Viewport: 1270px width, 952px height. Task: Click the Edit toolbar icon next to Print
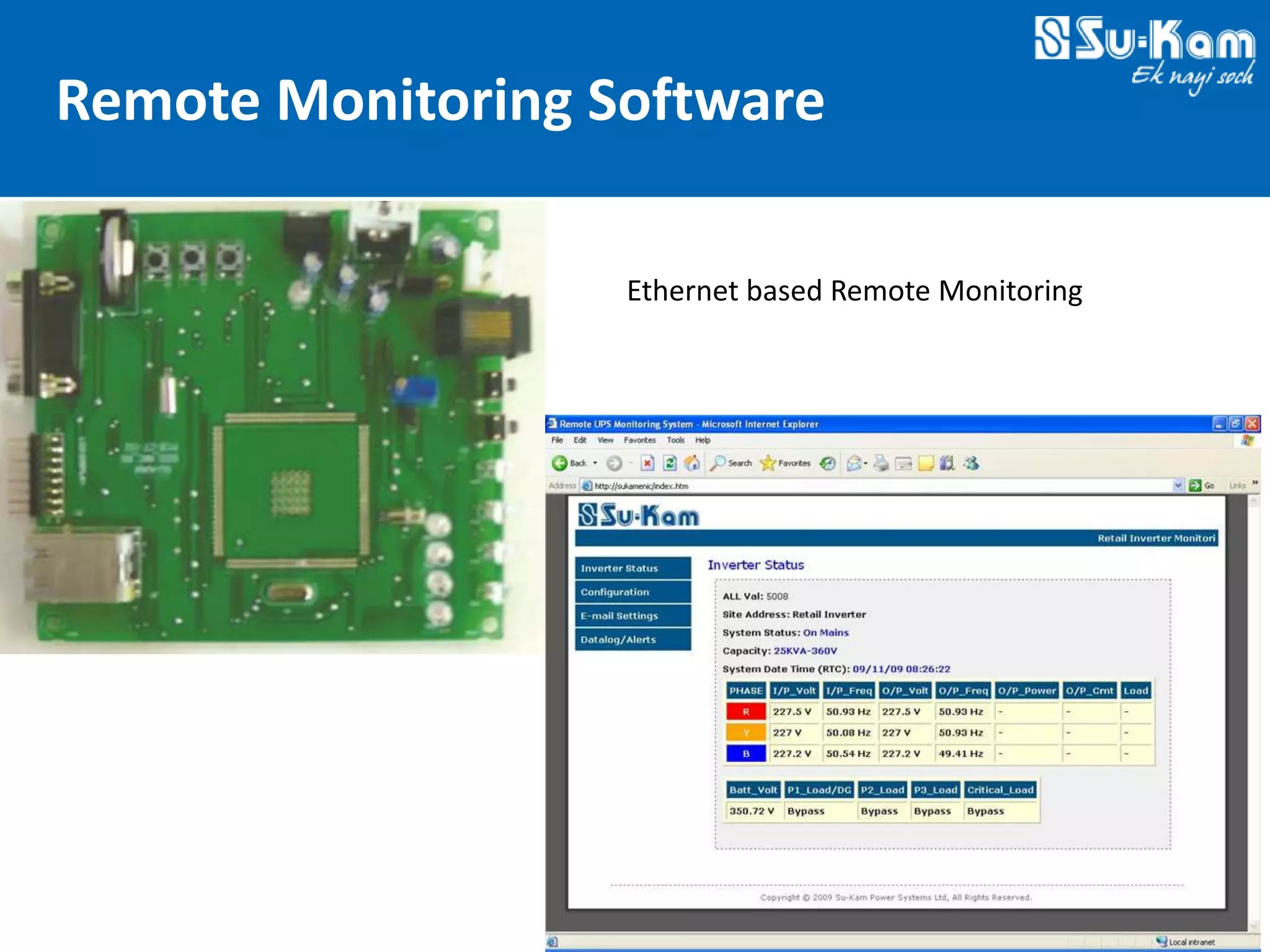point(904,464)
